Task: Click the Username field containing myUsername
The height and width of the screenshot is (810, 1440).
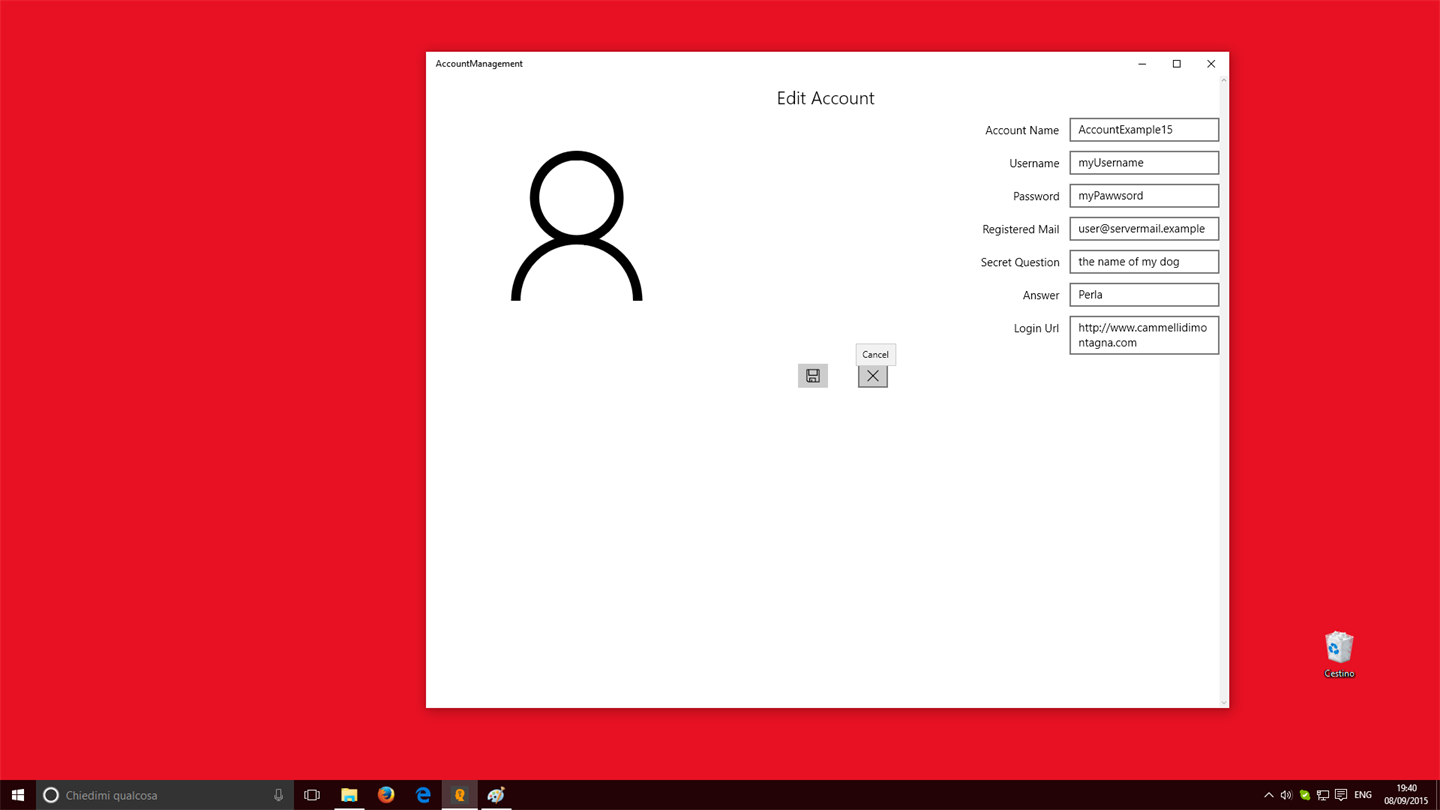Action: click(1144, 163)
